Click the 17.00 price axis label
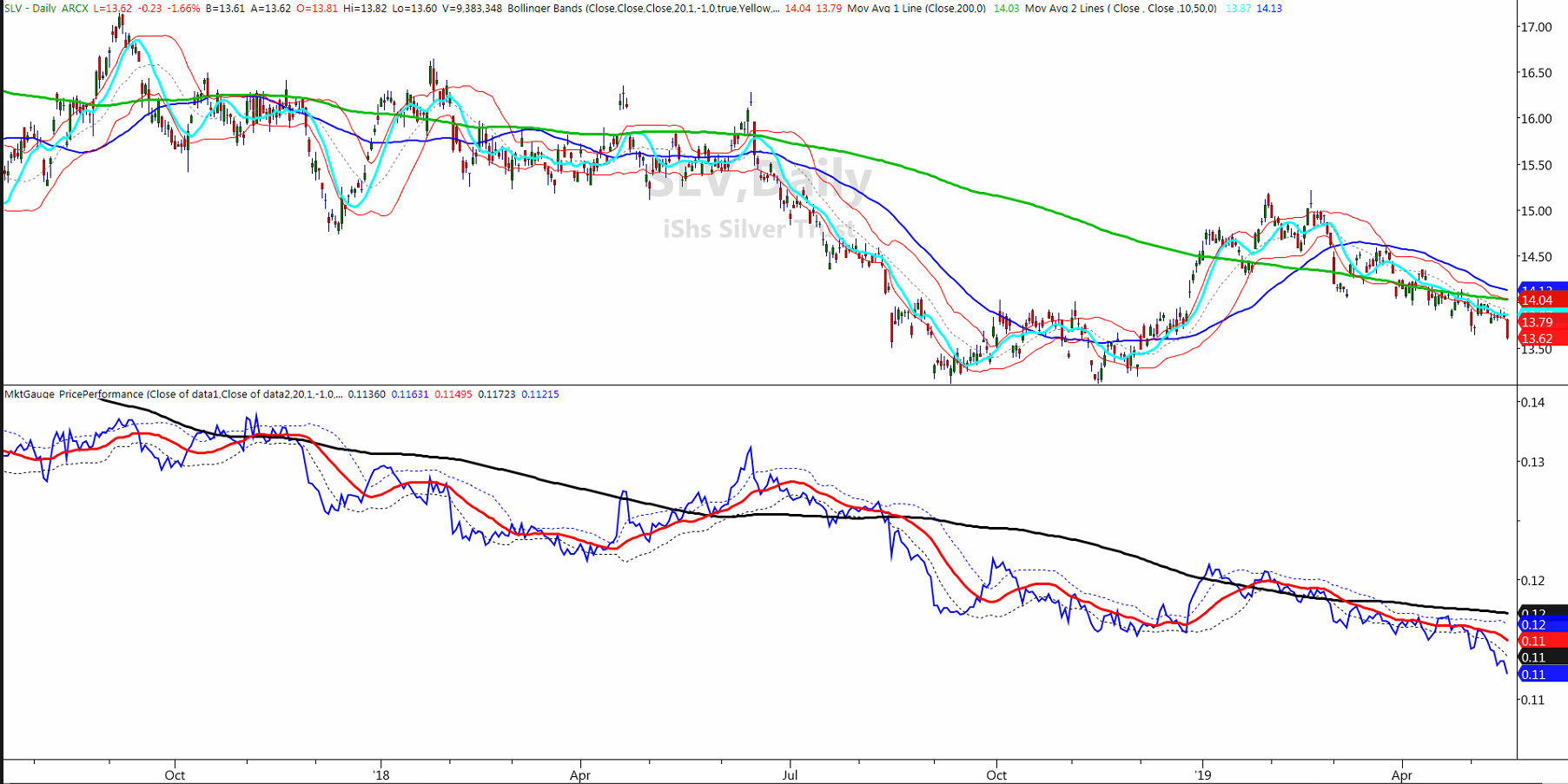 pos(1536,27)
